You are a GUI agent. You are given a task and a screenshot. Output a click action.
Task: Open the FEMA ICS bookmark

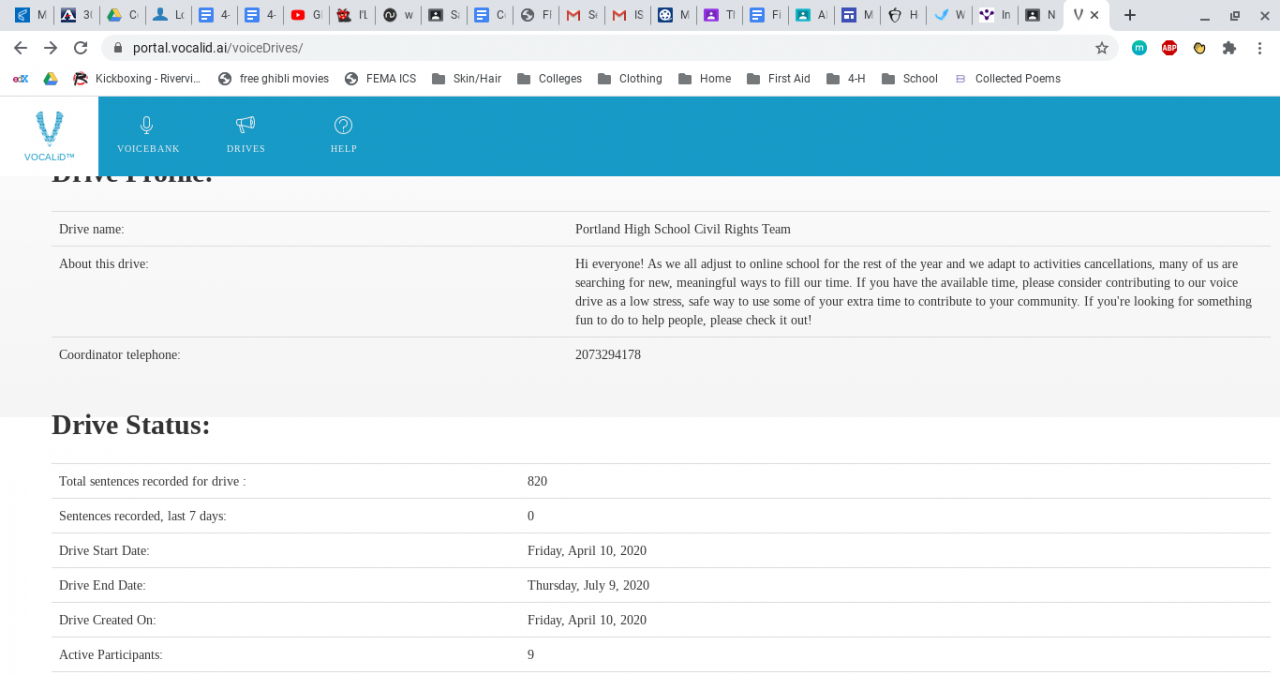click(380, 79)
